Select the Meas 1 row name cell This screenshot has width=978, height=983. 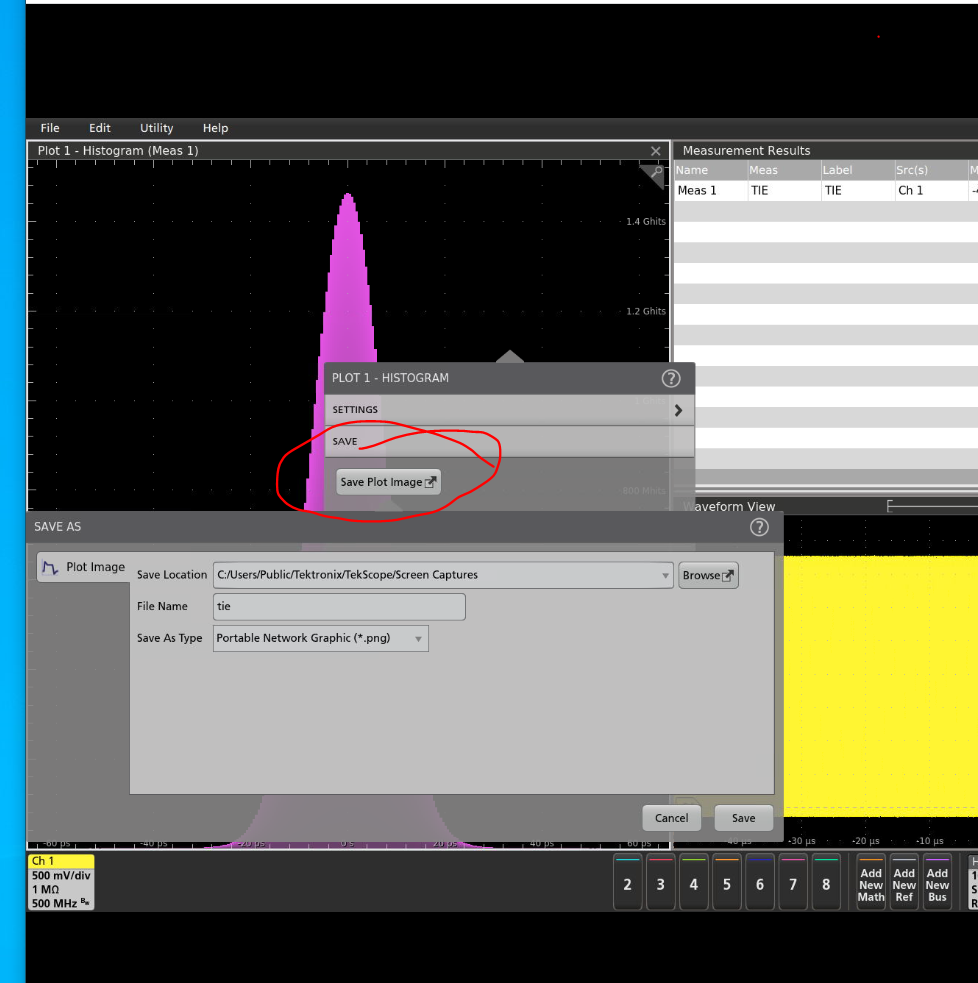point(711,191)
